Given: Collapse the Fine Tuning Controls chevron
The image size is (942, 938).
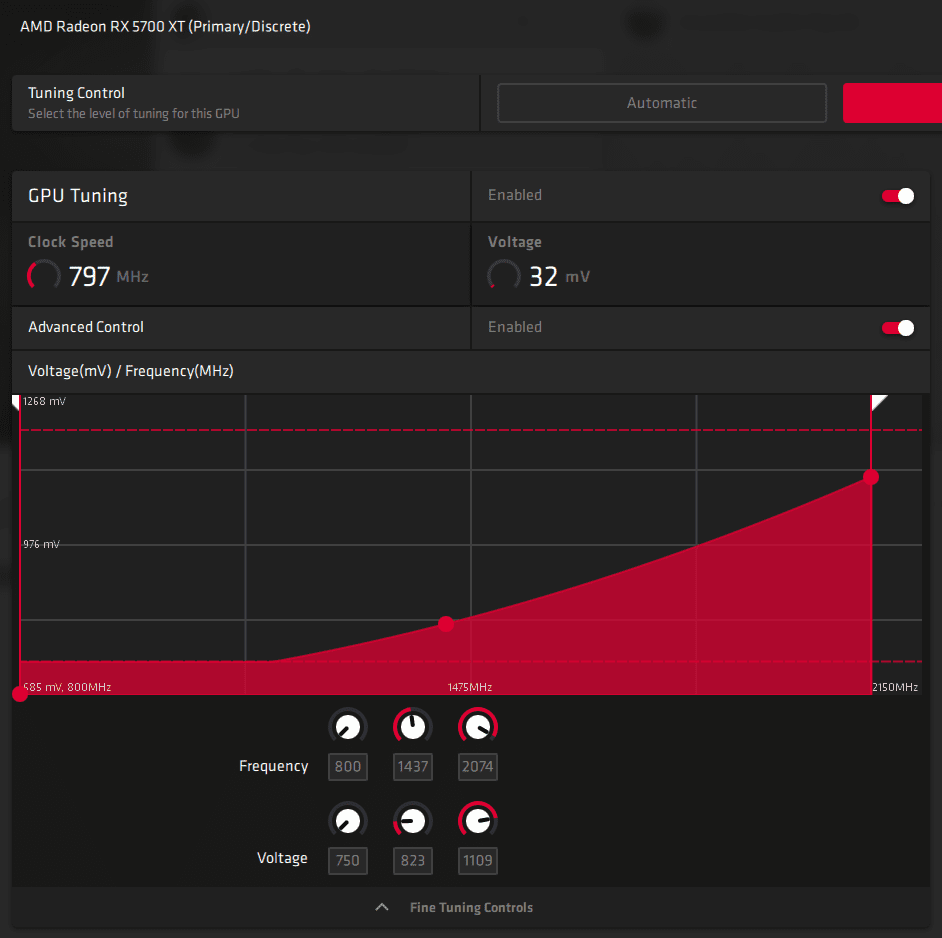Looking at the screenshot, I should 381,907.
